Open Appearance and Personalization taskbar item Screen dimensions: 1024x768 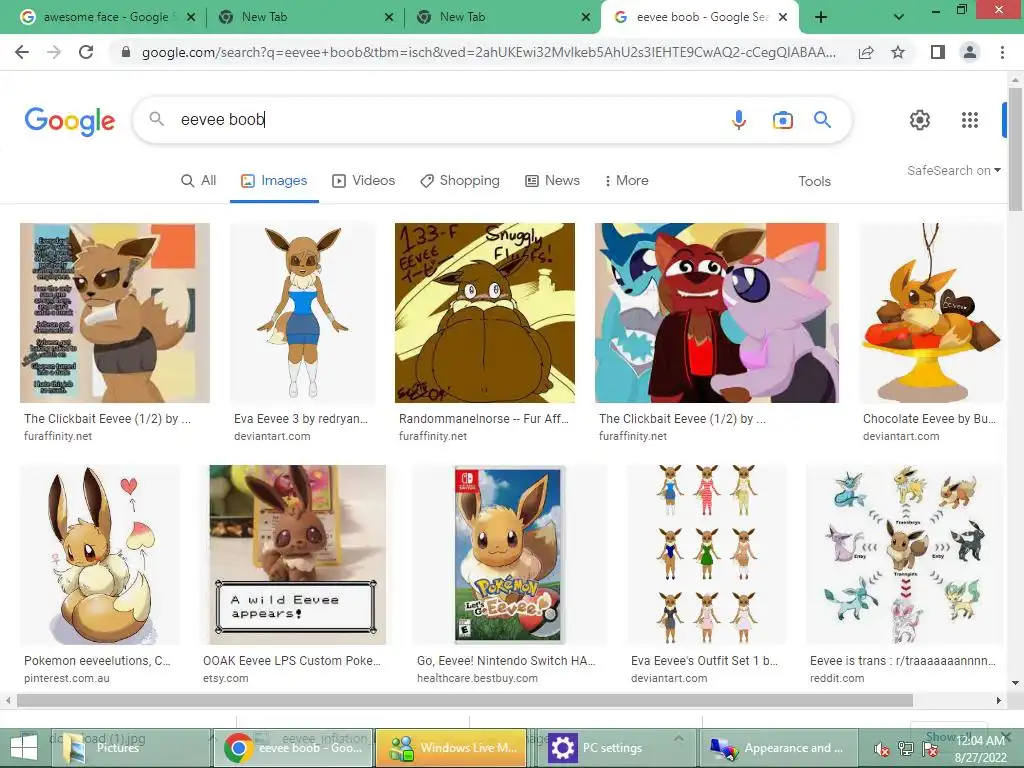coord(777,748)
